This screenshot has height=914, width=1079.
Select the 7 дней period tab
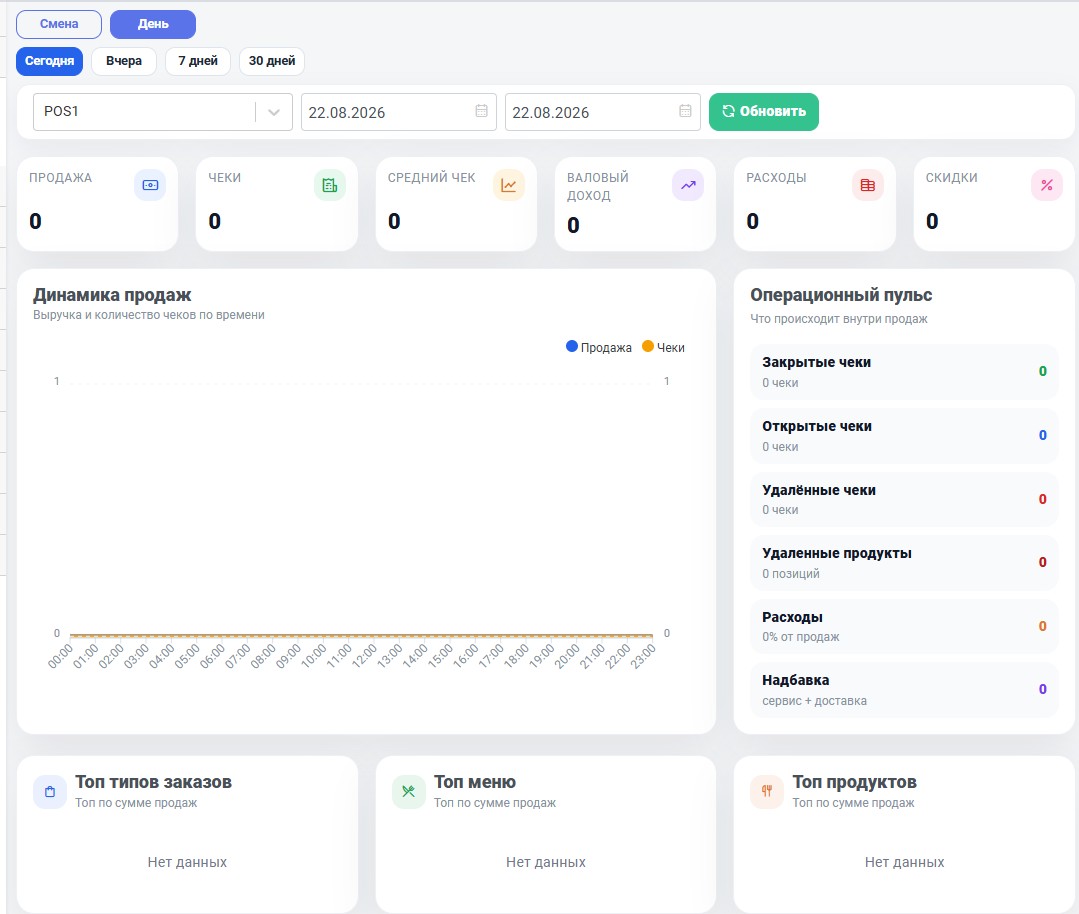click(x=198, y=61)
